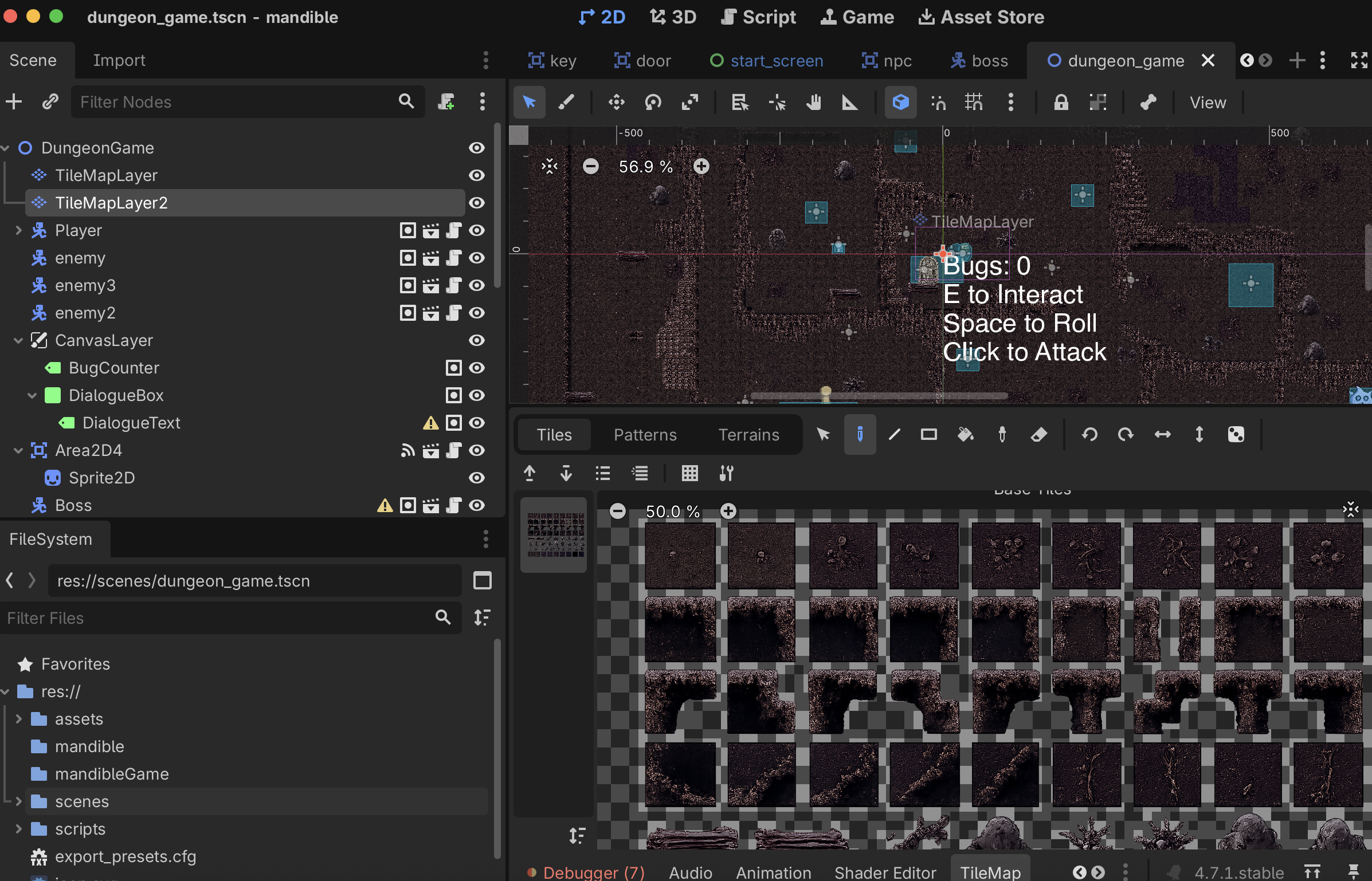Image resolution: width=1372 pixels, height=881 pixels.
Task: Hide the BugCounter label
Action: point(477,368)
